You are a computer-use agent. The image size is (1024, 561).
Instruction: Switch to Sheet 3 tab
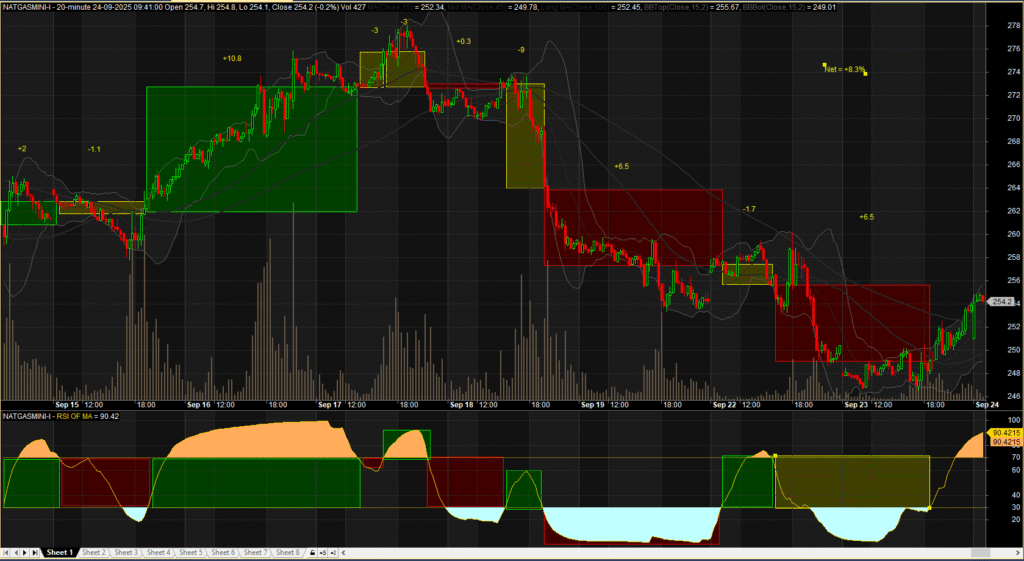(126, 553)
